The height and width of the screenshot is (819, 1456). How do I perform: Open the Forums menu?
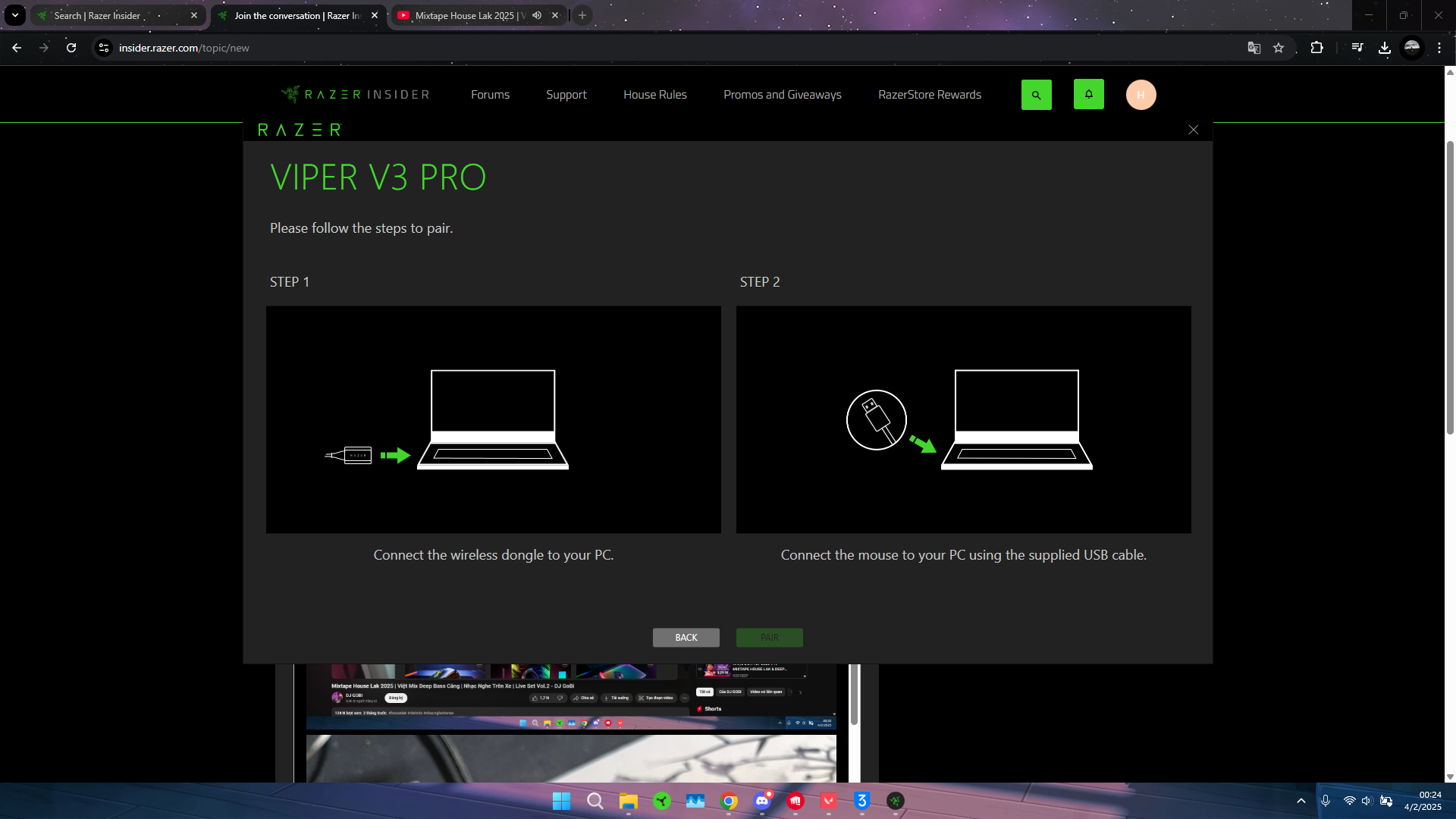point(490,95)
